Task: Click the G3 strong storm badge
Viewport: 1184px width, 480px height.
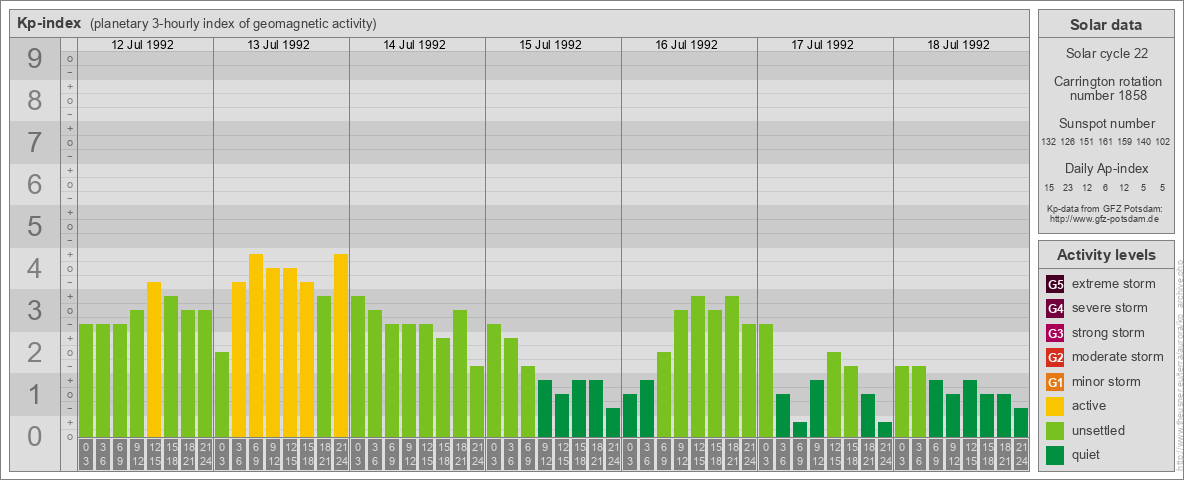Action: [1055, 333]
